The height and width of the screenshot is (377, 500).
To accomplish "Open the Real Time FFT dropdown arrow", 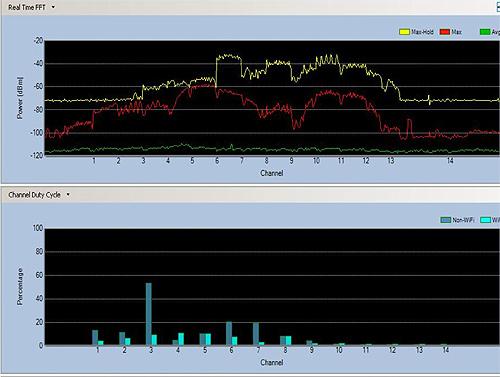I will pos(53,7).
